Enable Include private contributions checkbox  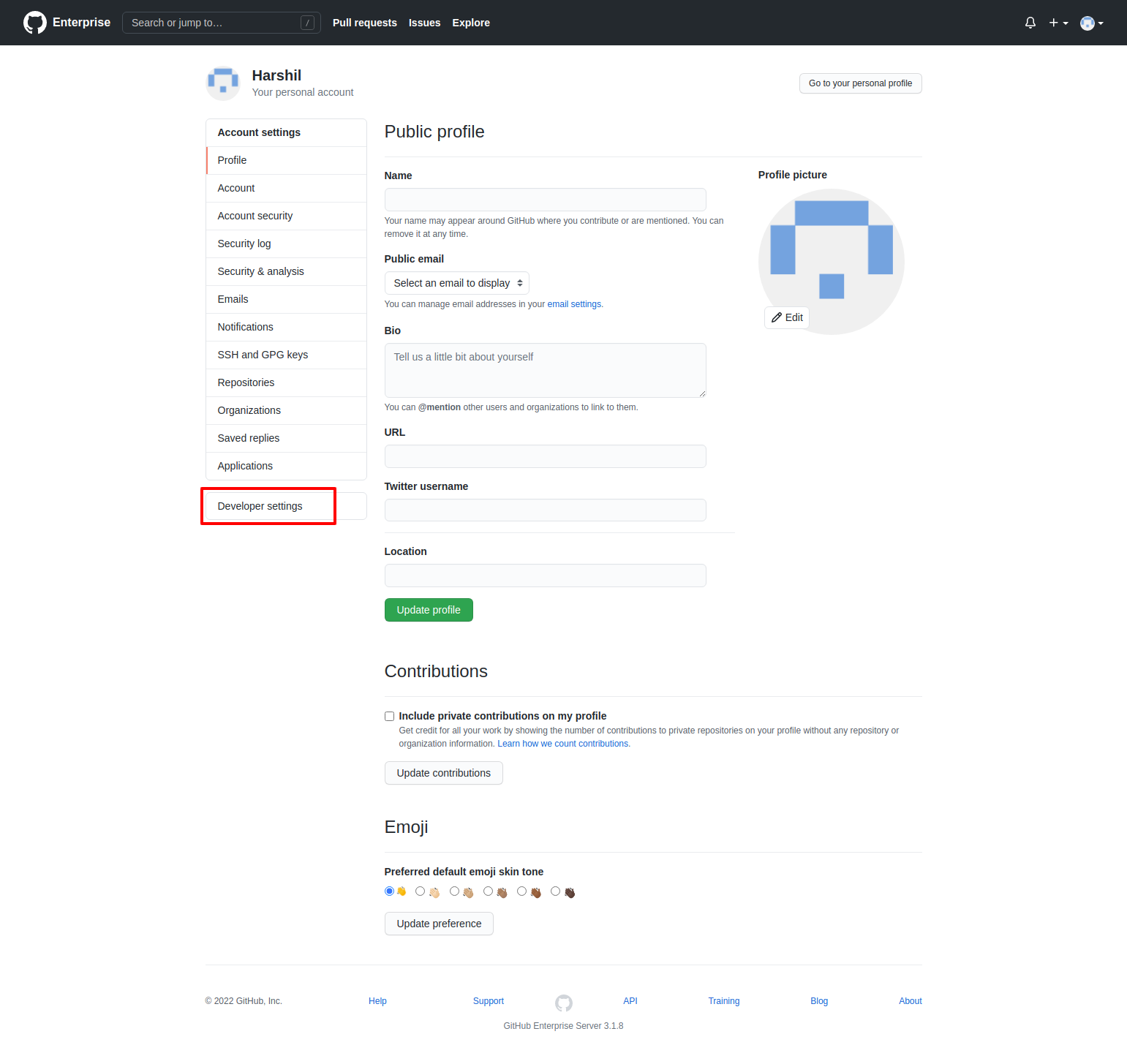click(389, 717)
